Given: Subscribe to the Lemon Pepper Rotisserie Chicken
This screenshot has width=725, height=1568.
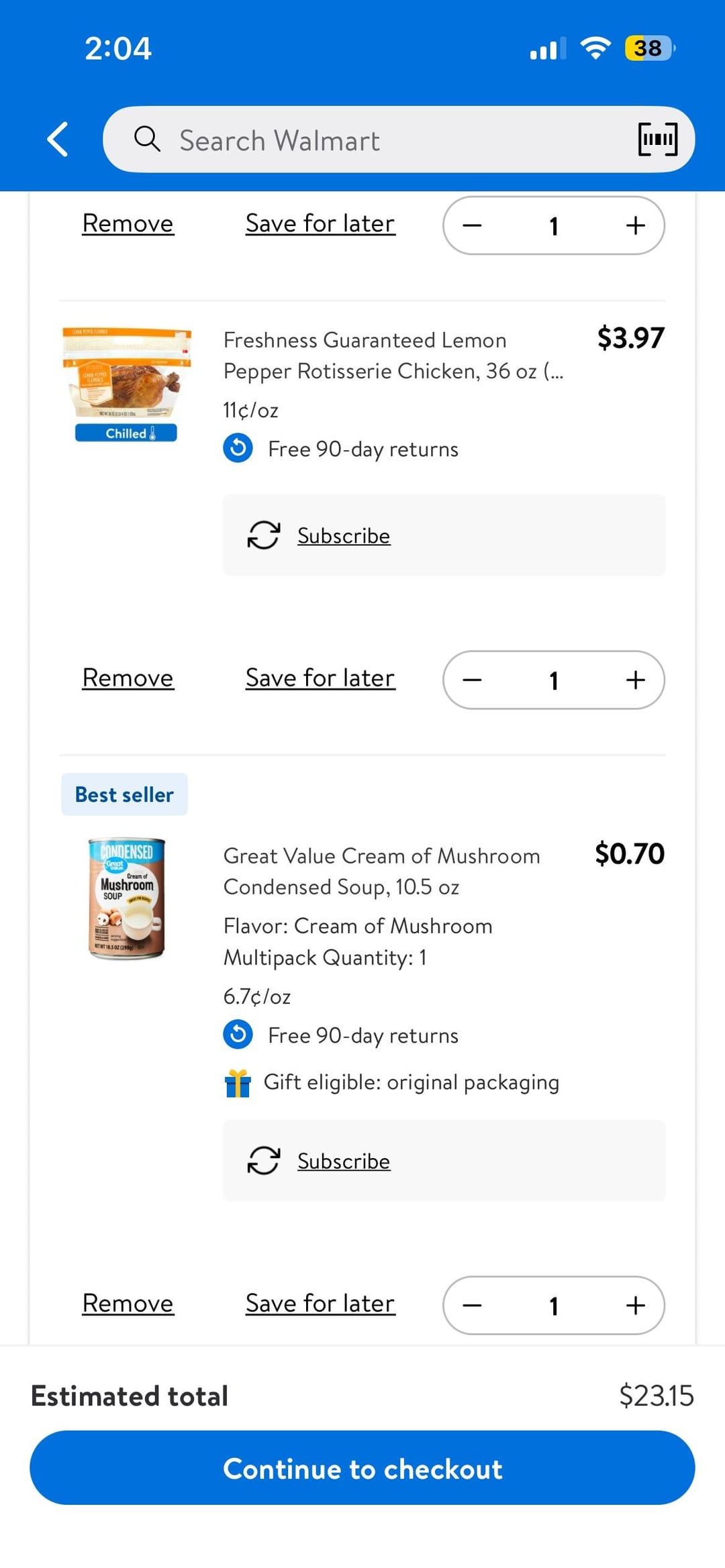Looking at the screenshot, I should tap(344, 535).
